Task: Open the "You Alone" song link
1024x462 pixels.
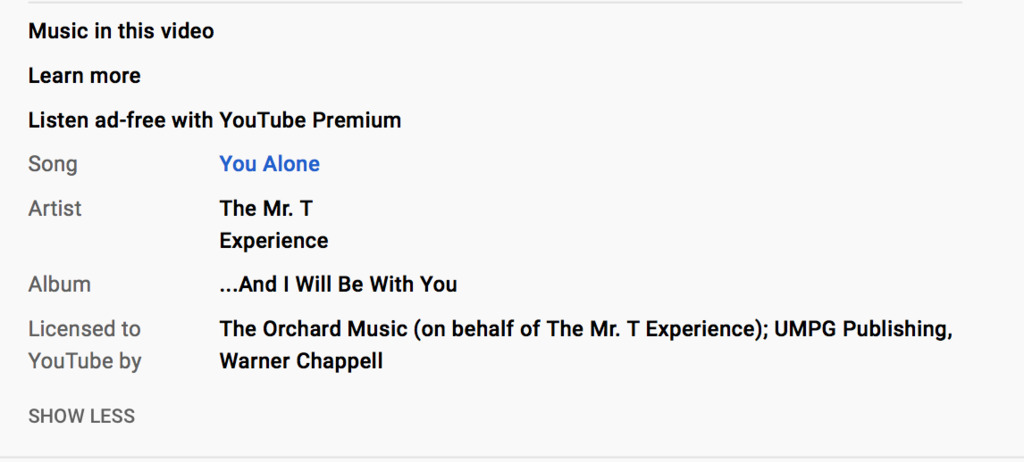Action: (x=269, y=164)
